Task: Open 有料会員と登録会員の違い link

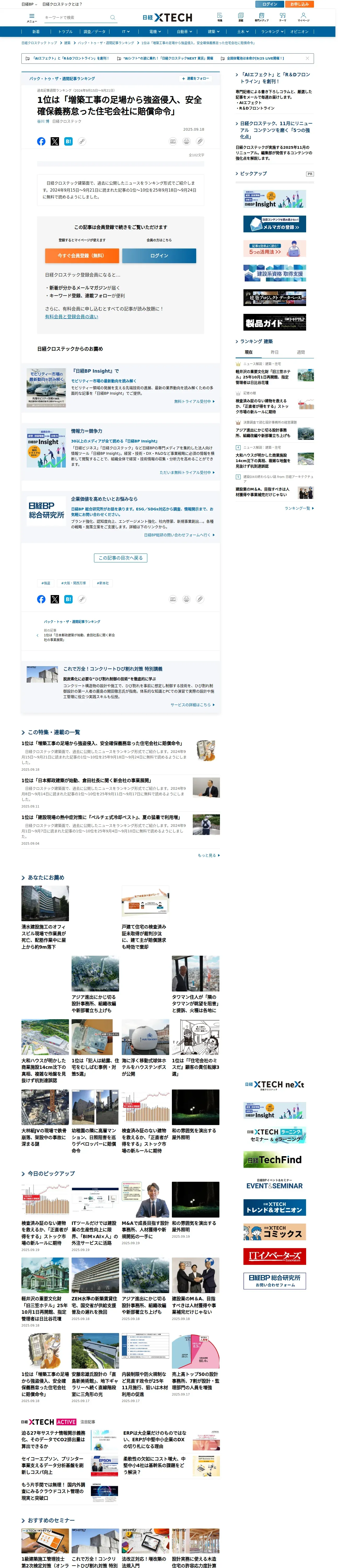Action: click(72, 316)
